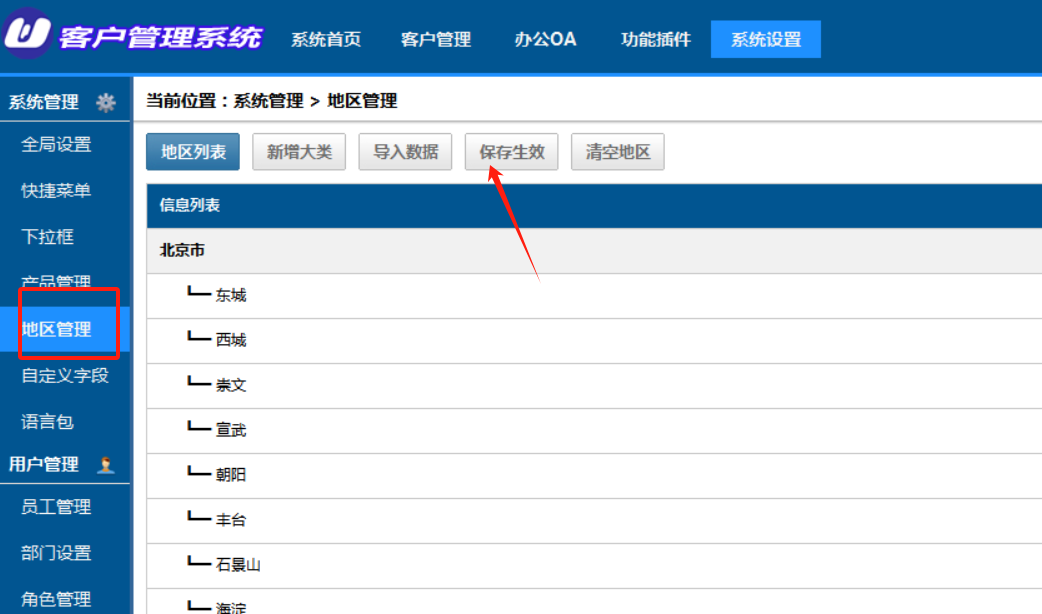Click the 清空地区 button

click(x=617, y=152)
